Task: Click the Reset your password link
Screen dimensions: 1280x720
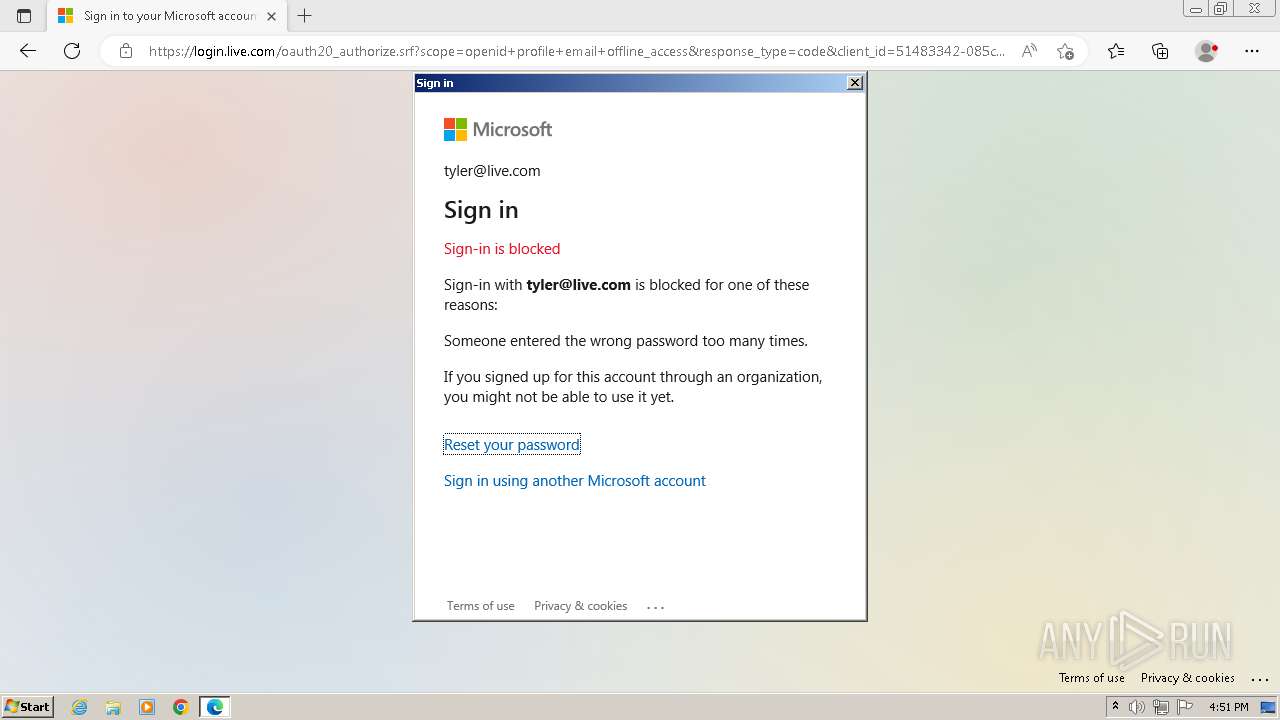Action: click(512, 445)
